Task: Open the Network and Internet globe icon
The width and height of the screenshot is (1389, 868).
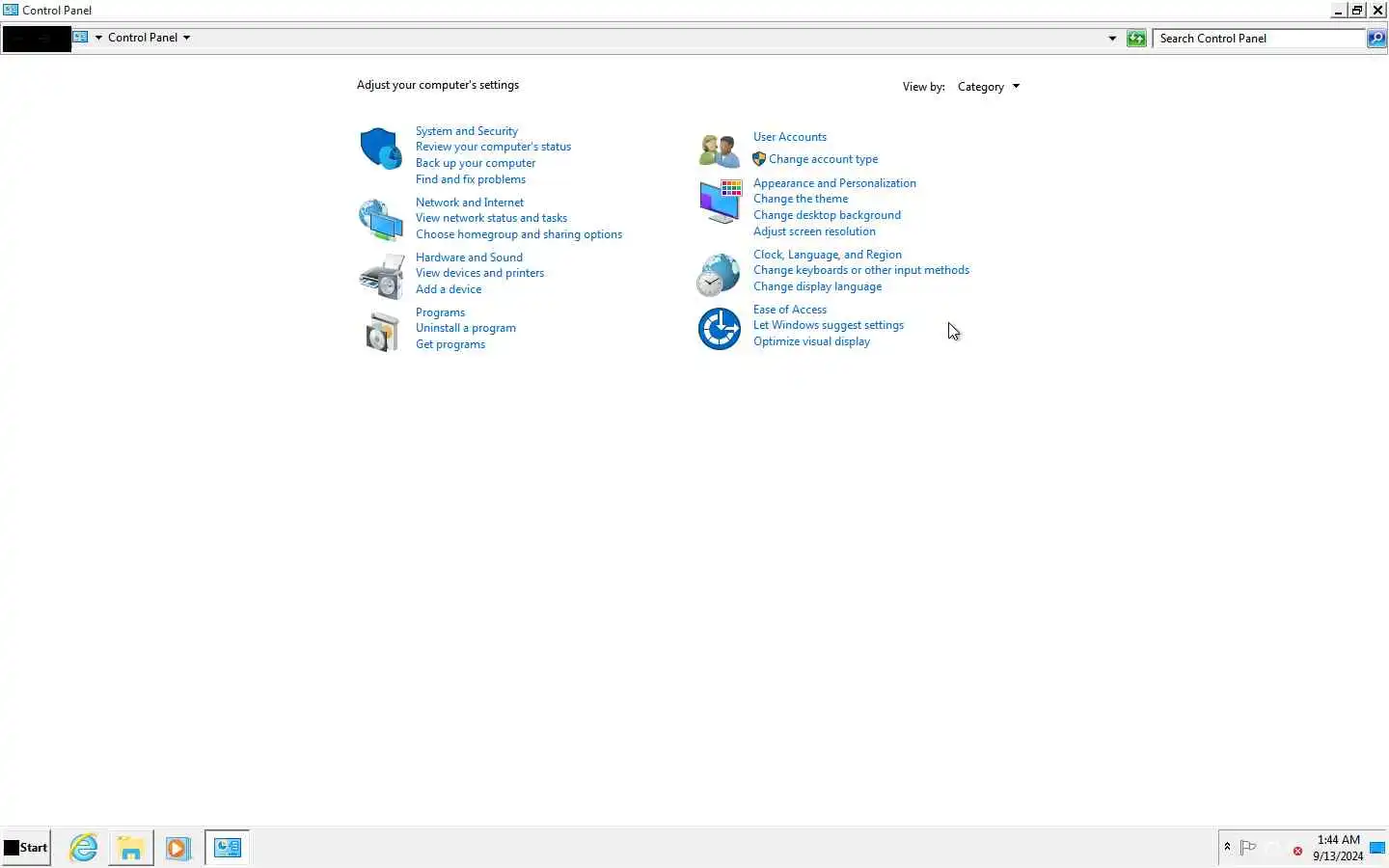Action: pyautogui.click(x=381, y=220)
